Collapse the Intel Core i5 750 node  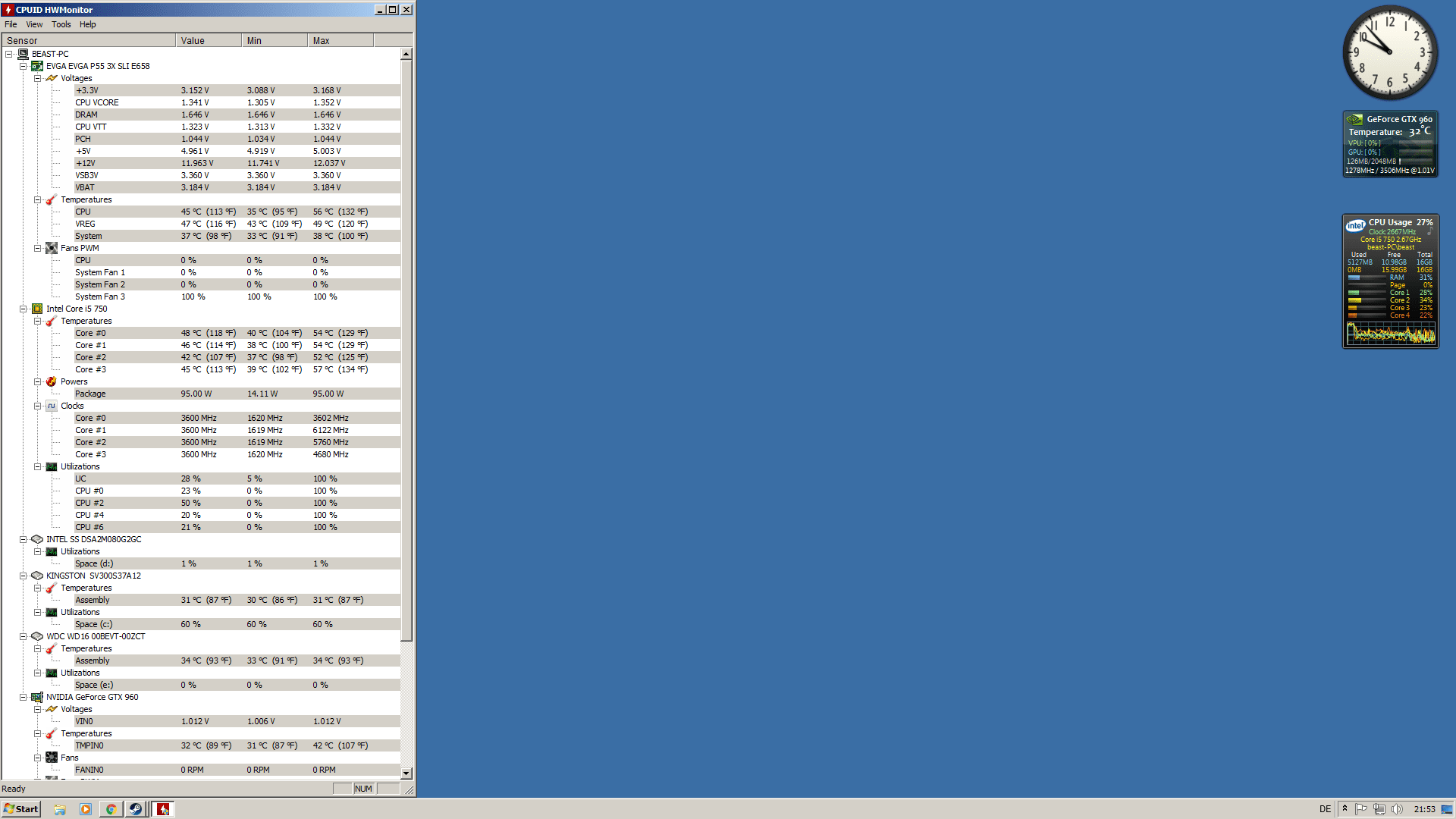pos(23,309)
